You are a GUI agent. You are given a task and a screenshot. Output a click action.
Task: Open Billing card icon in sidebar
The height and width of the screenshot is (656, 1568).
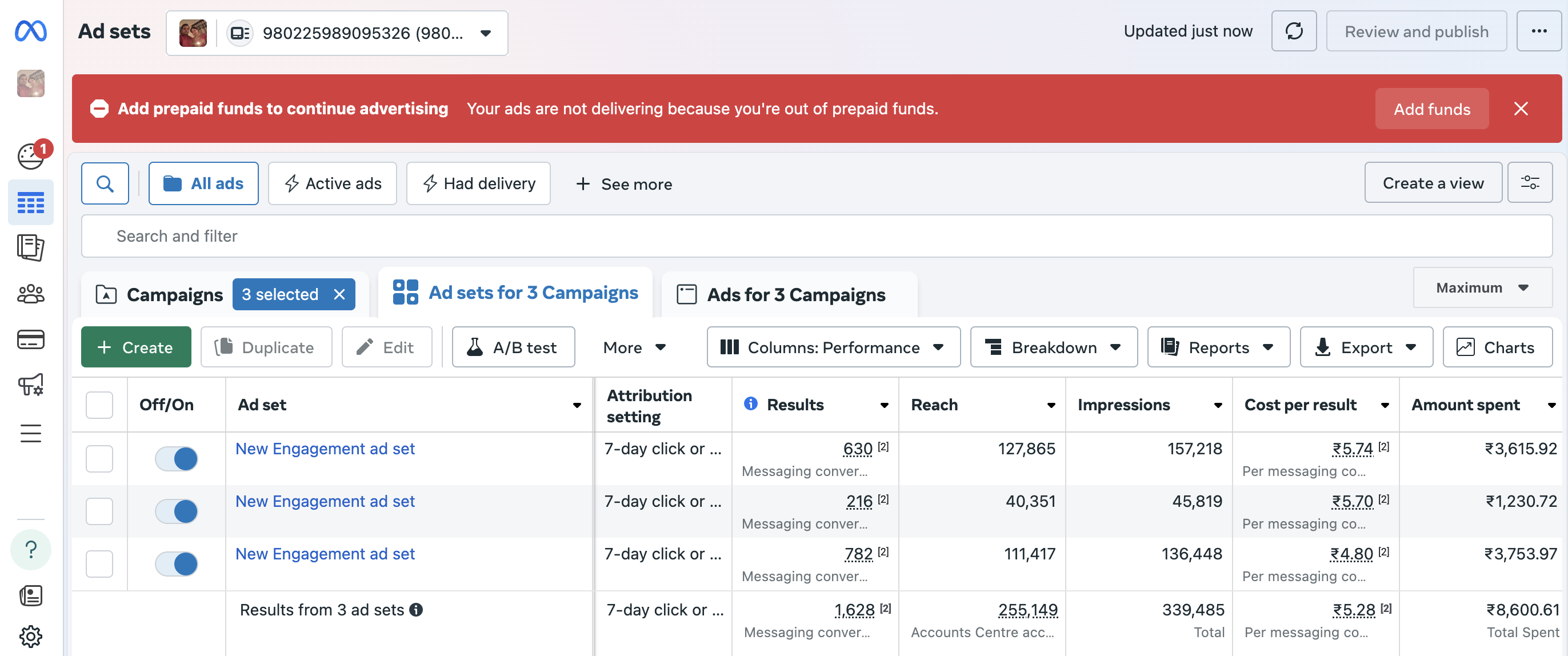(30, 339)
